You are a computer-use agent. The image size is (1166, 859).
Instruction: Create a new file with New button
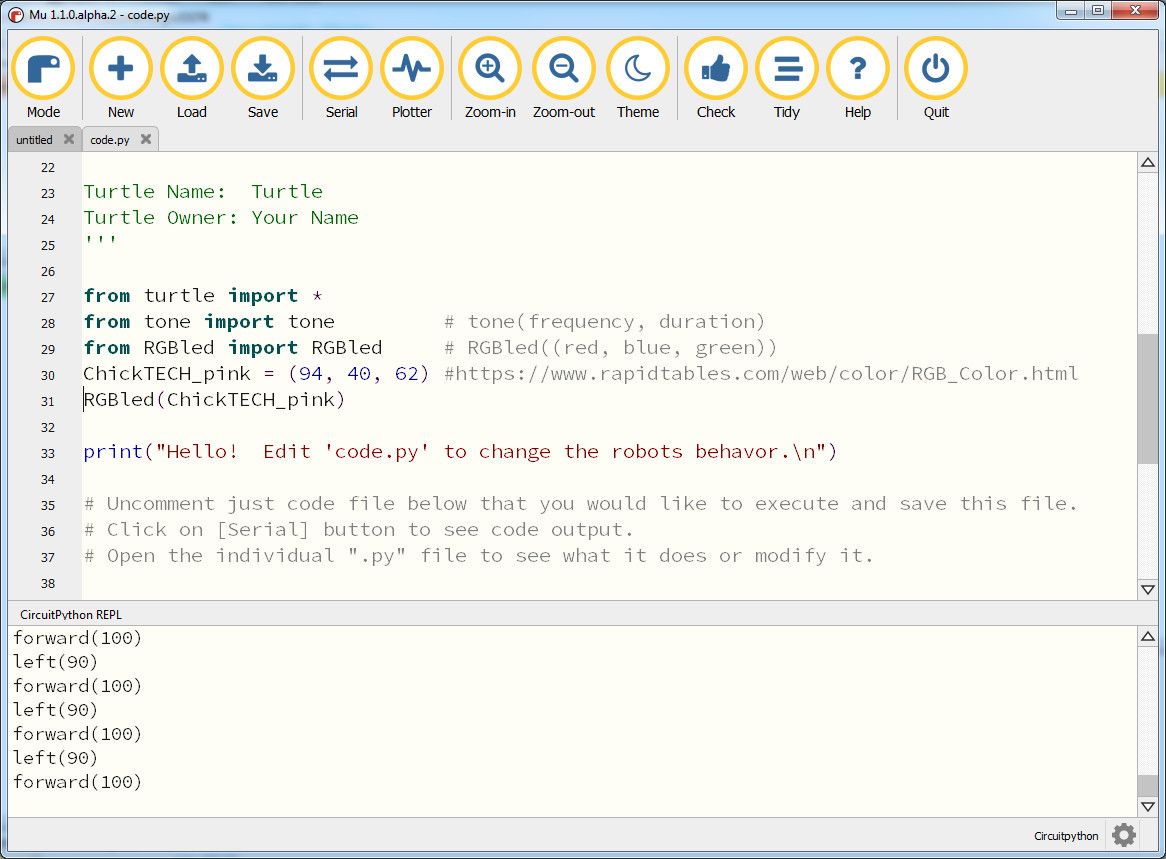coord(121,70)
